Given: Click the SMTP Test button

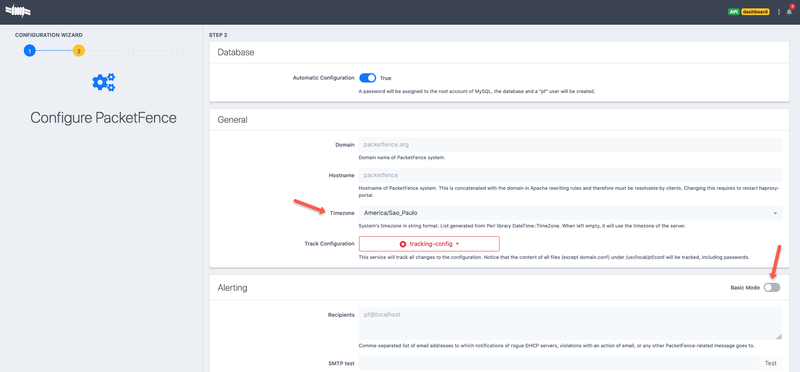Looking at the screenshot, I should 770,363.
